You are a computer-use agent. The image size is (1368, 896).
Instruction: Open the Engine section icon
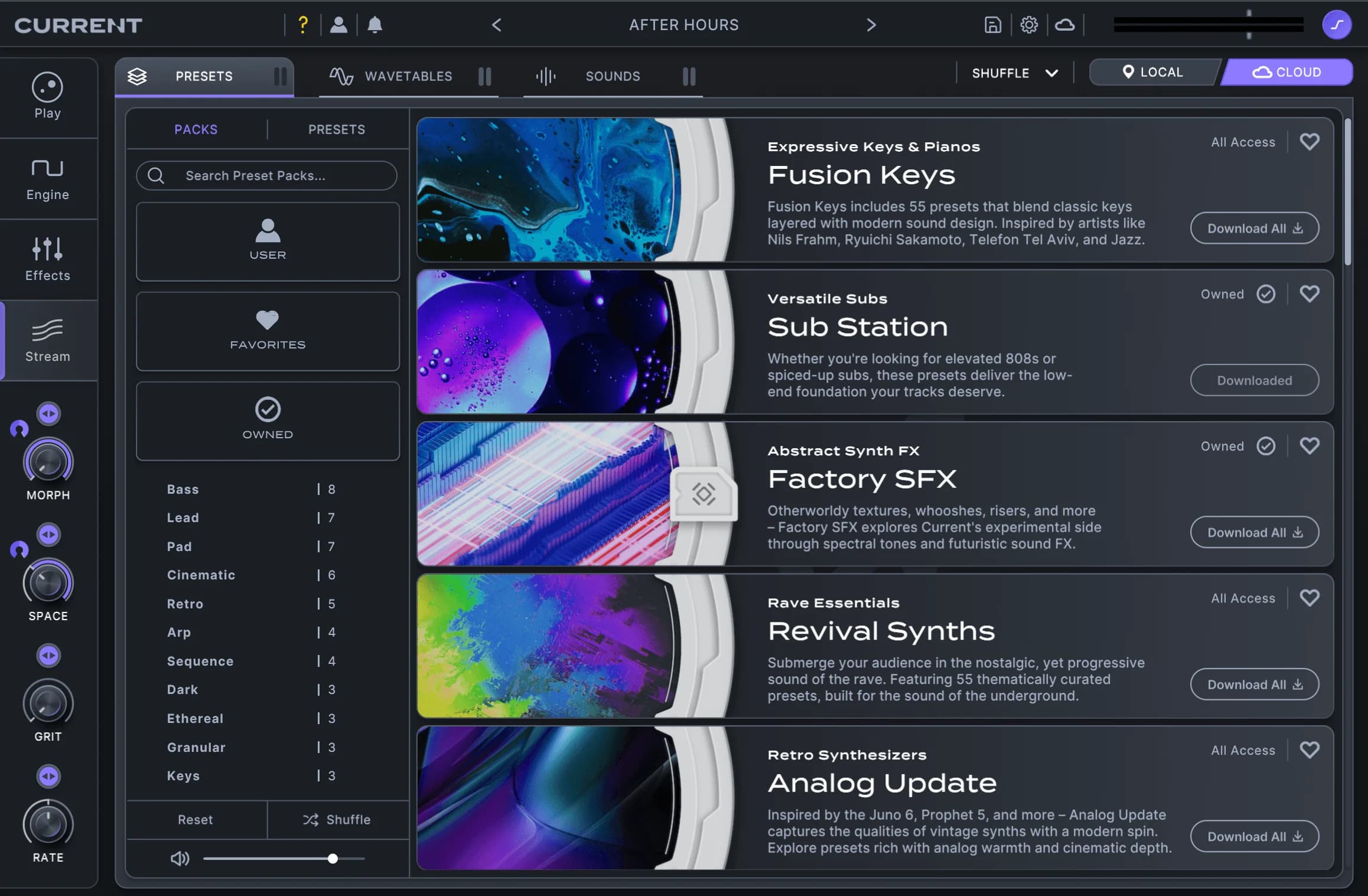coord(47,168)
